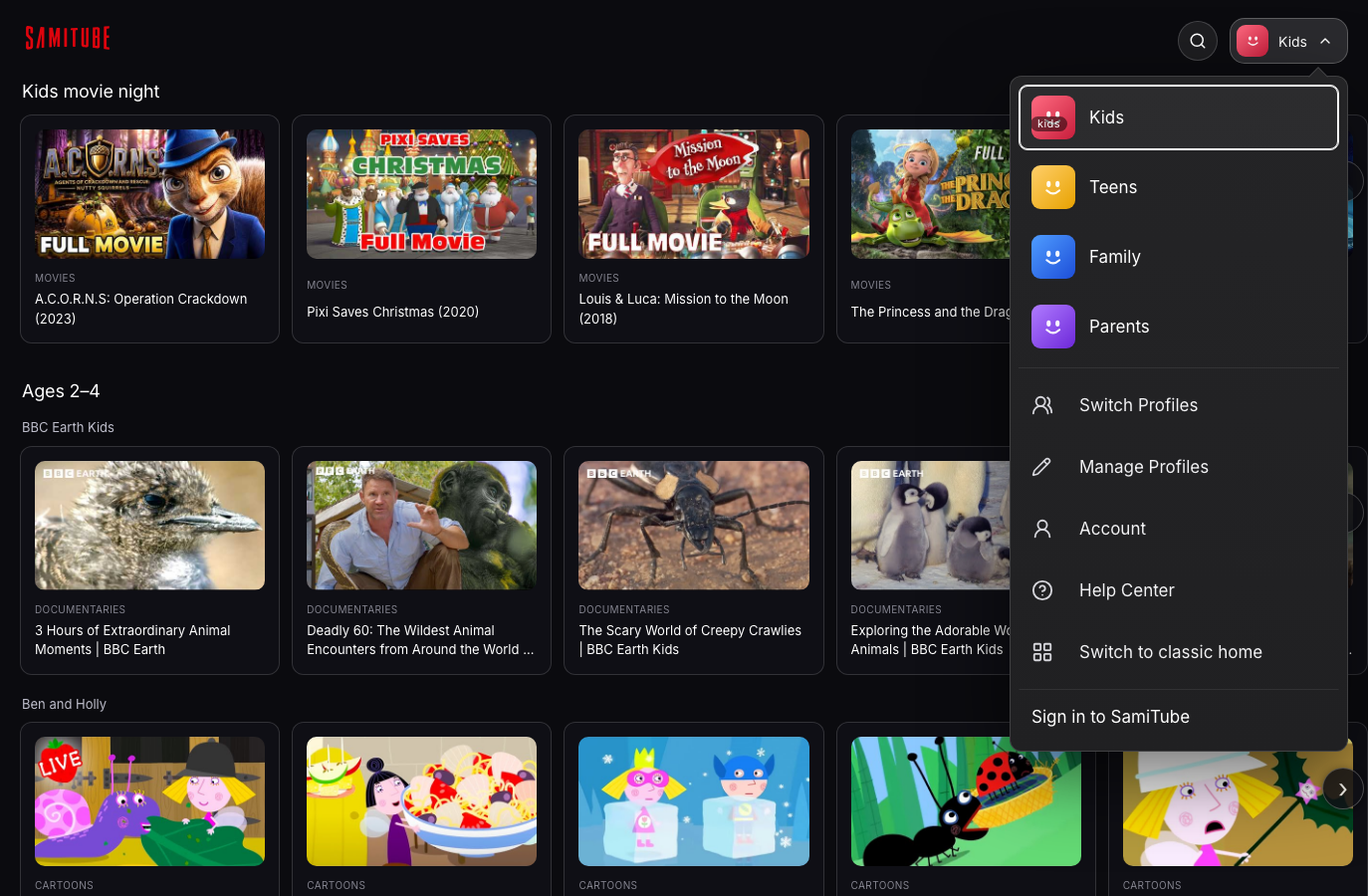Select Switch to classic home
Image resolution: width=1368 pixels, height=896 pixels.
click(1179, 652)
